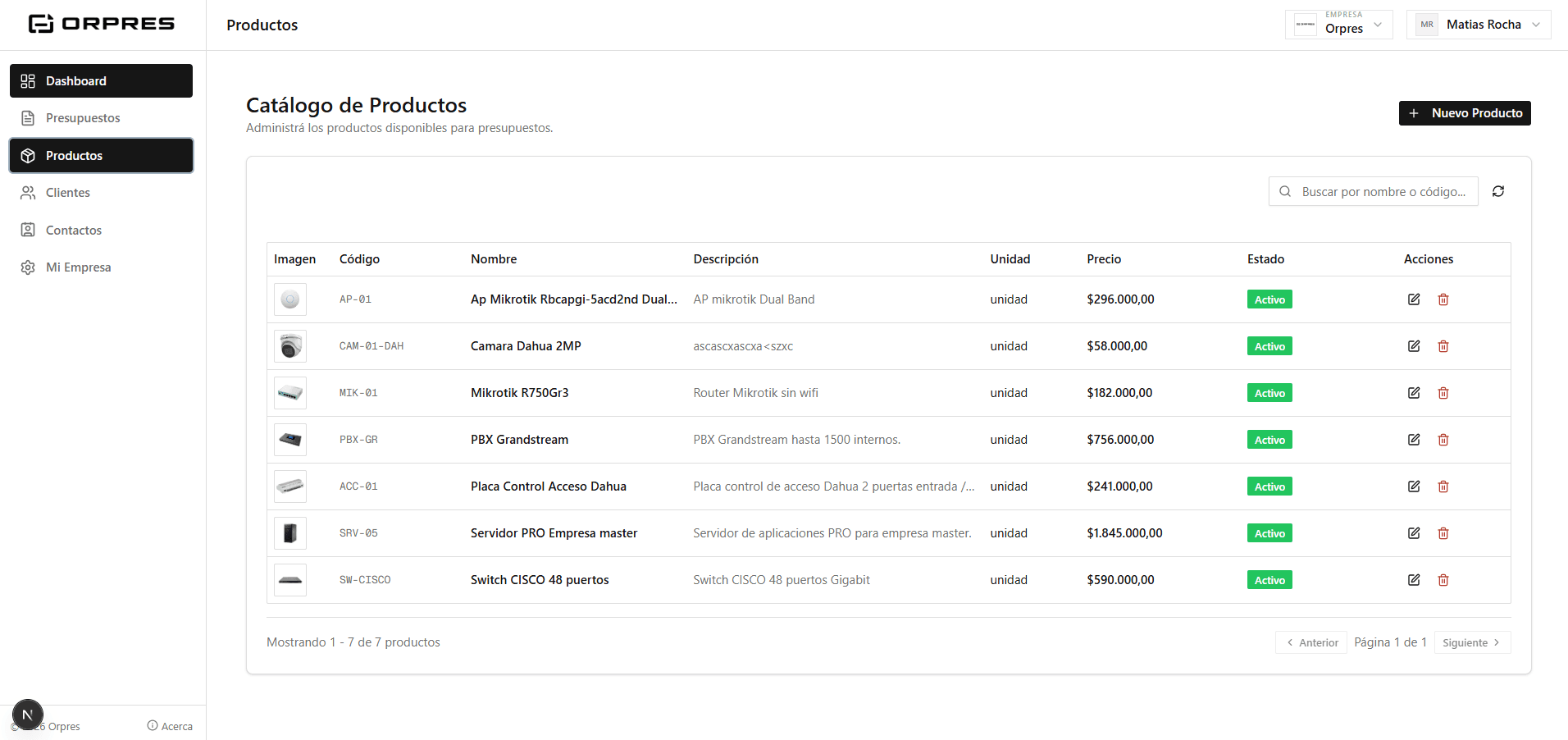Delete Switch CISCO 48 puertos

point(1443,580)
